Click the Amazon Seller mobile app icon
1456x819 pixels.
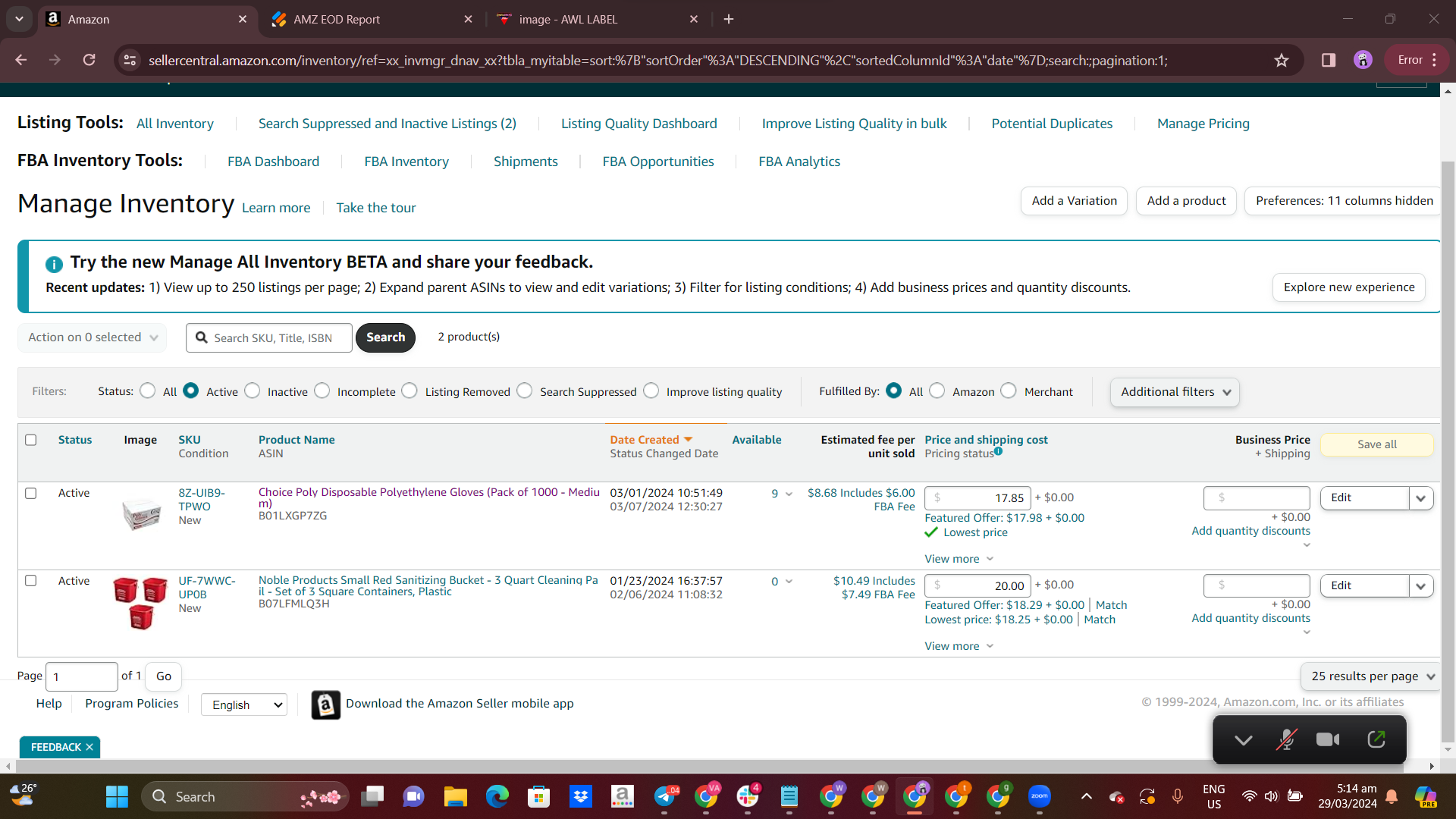(326, 704)
